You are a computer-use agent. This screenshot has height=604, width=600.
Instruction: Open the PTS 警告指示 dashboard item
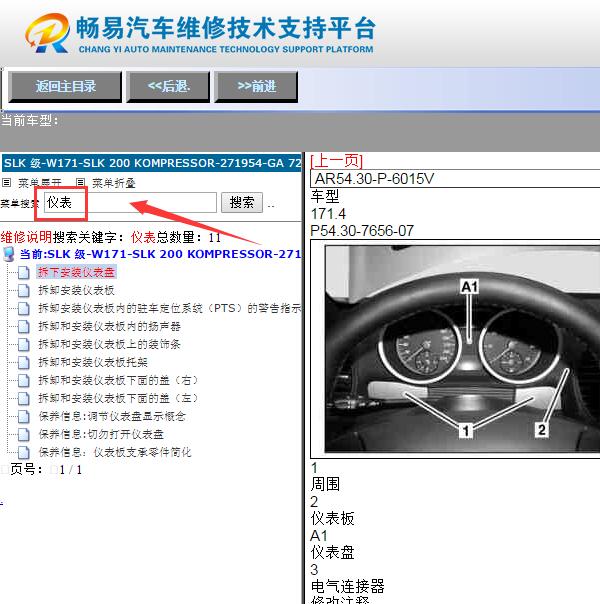[x=169, y=308]
